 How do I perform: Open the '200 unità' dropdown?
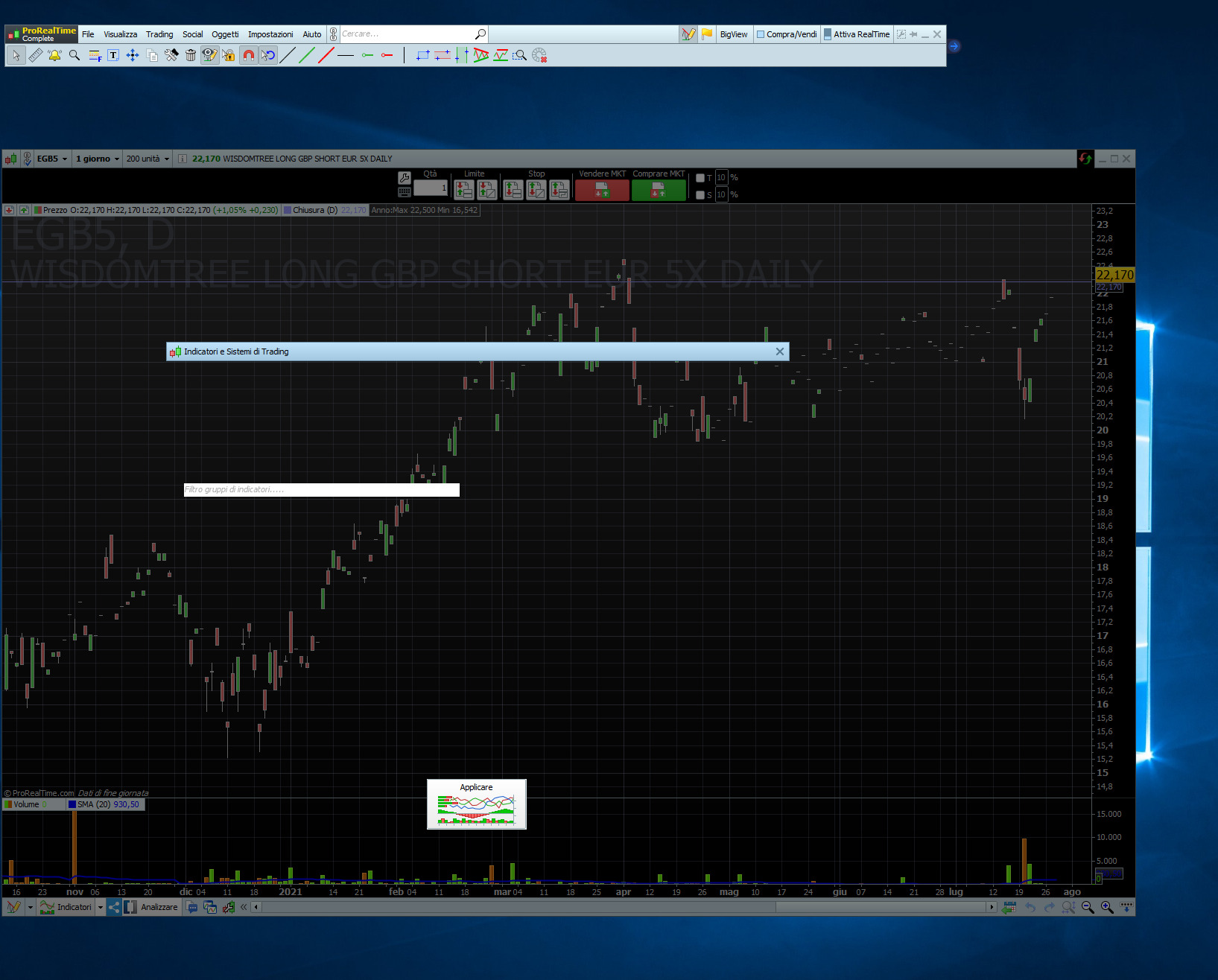point(148,159)
